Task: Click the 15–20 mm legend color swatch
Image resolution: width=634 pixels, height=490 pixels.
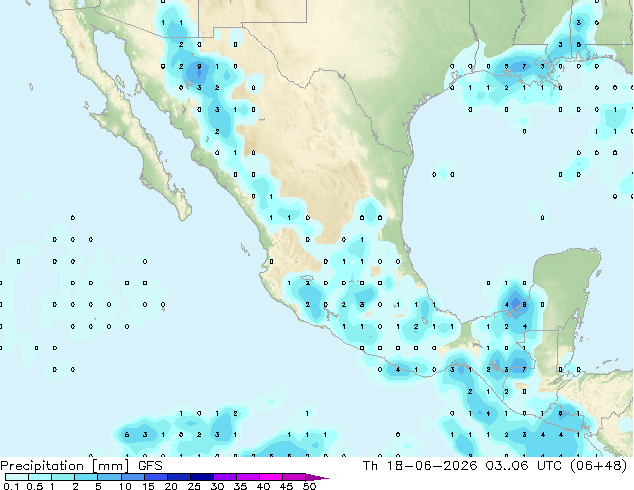Action: [155, 477]
